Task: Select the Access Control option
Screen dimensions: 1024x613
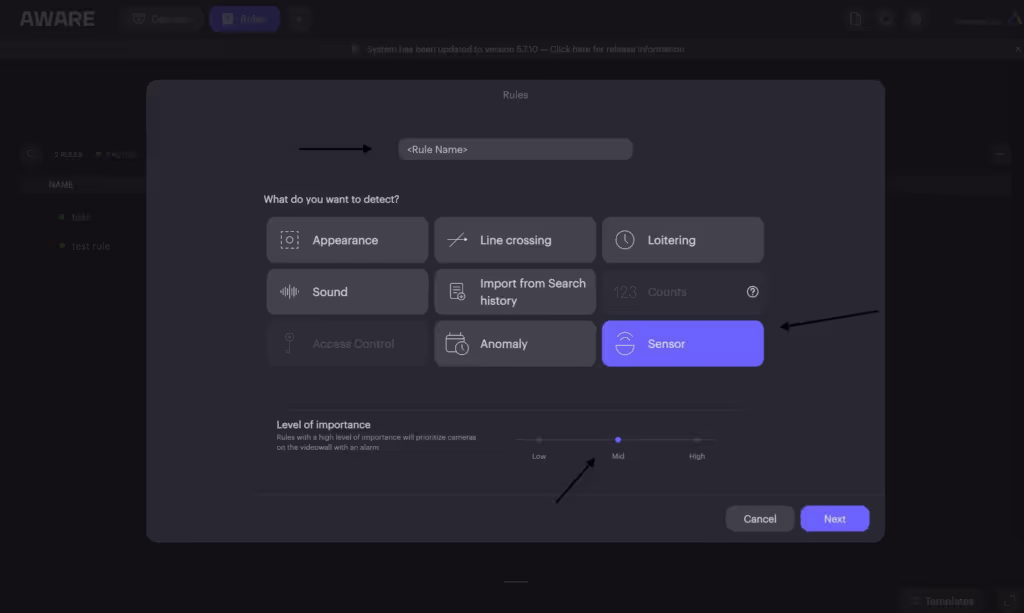Action: (x=347, y=343)
